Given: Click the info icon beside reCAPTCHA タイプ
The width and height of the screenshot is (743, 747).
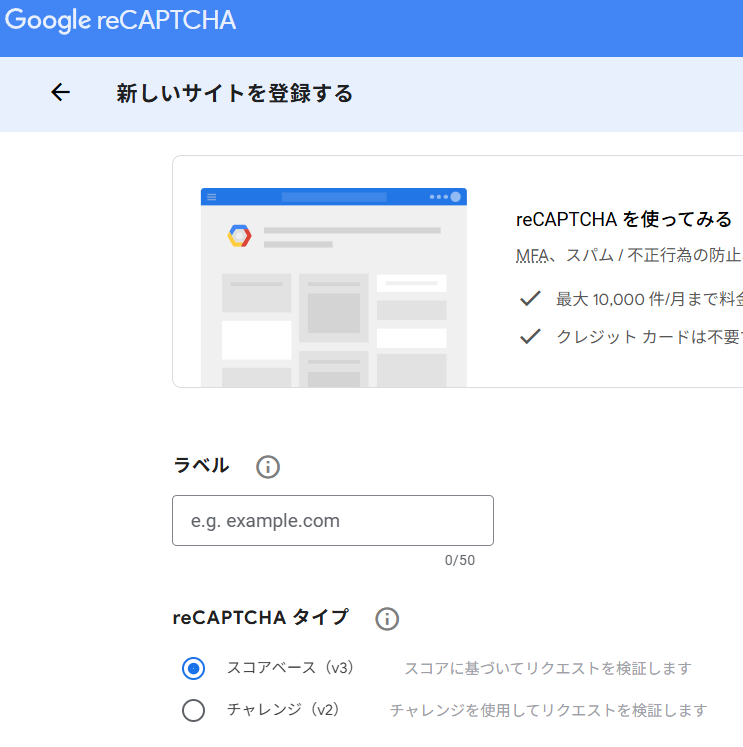Looking at the screenshot, I should point(387,619).
